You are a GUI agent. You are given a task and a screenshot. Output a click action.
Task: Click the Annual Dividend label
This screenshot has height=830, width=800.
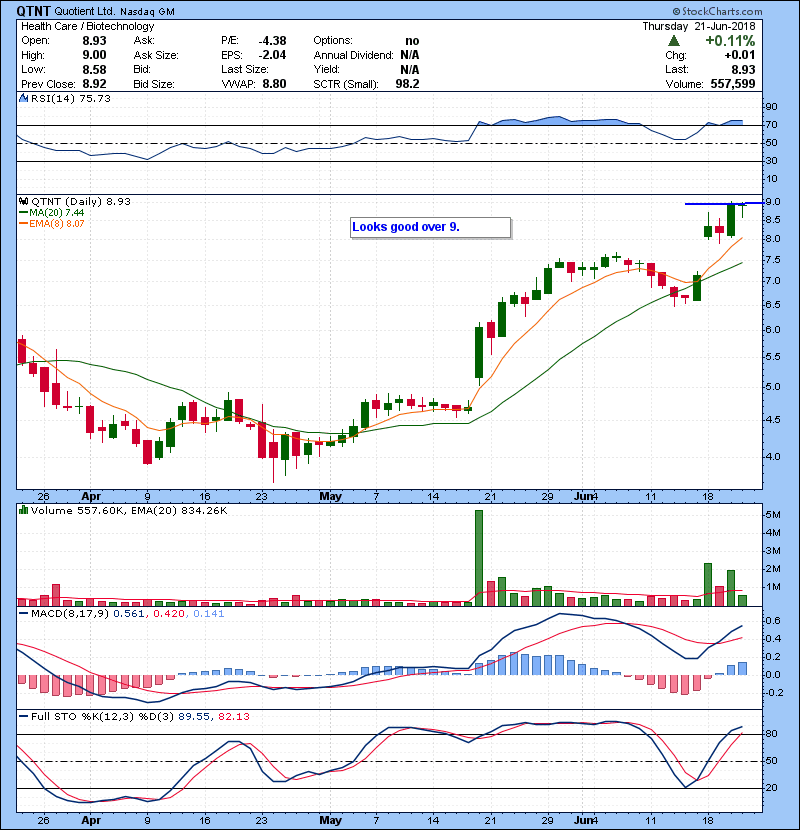point(353,55)
